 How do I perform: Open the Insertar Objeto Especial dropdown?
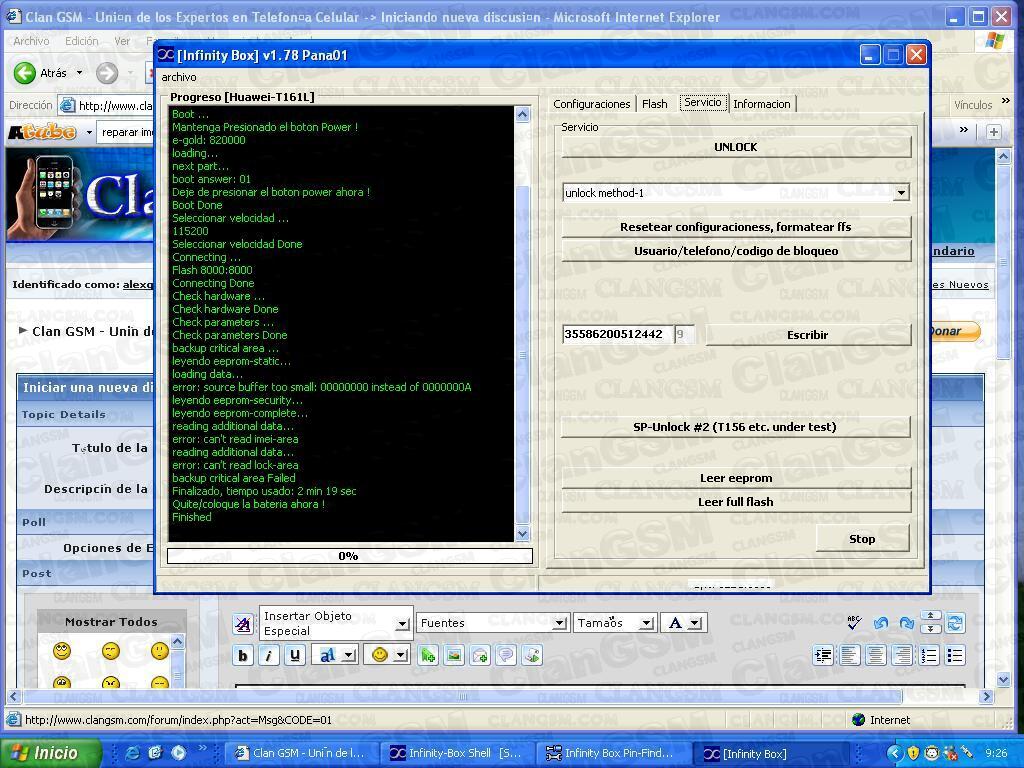point(402,624)
